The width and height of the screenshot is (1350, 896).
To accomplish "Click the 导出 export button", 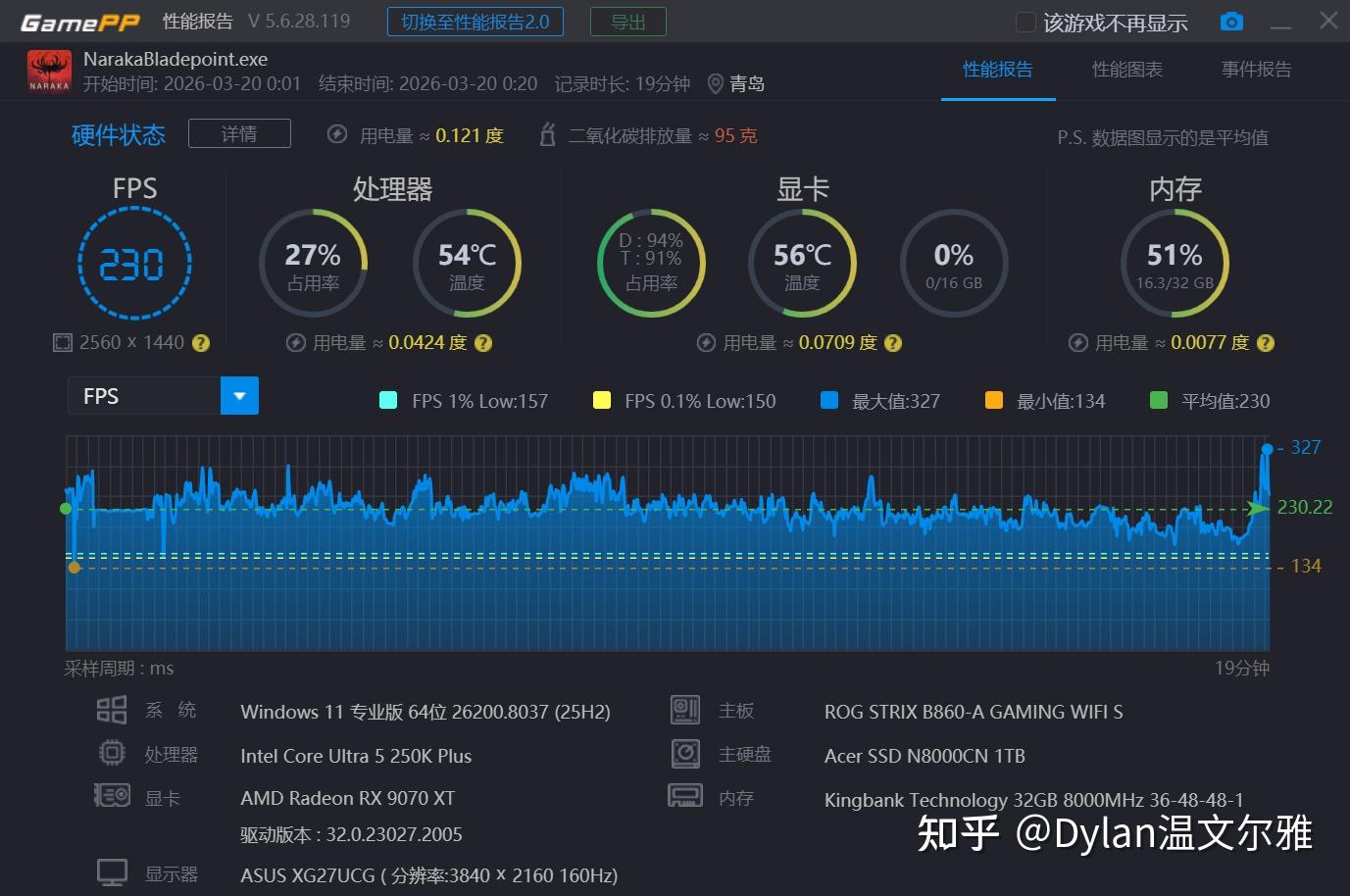I will [x=628, y=22].
